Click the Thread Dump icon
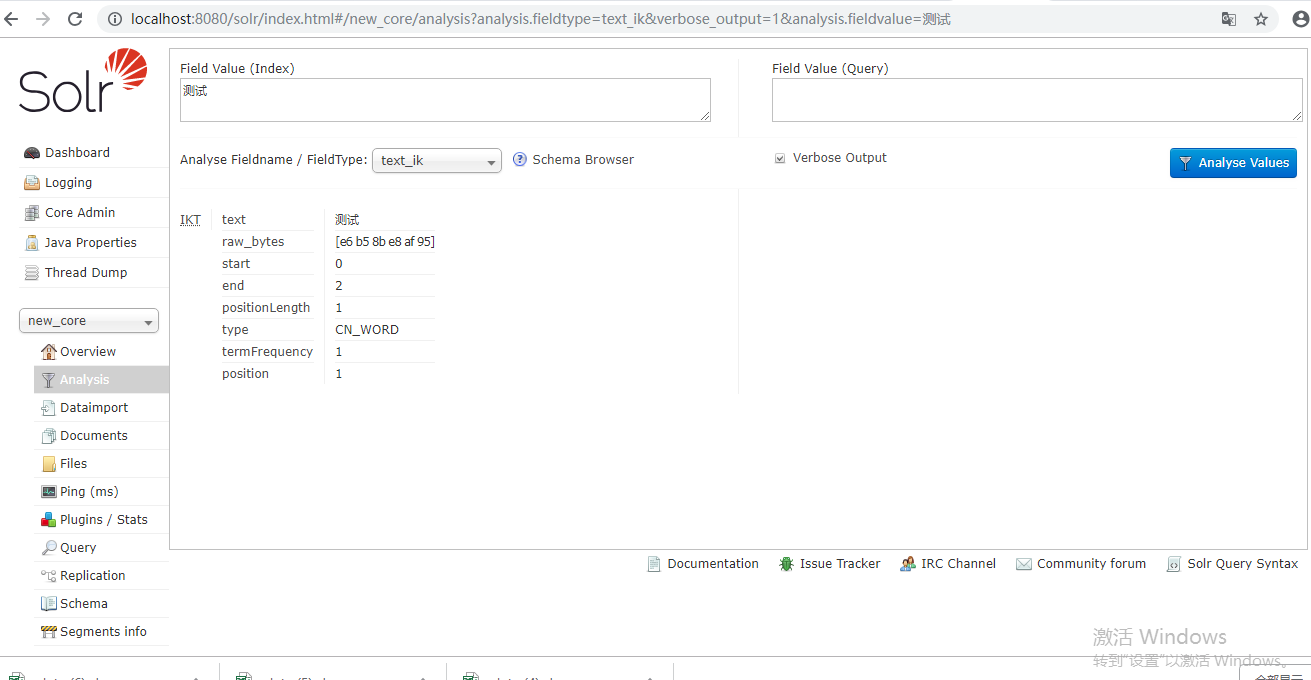Viewport: 1311px width, 680px height. pyautogui.click(x=32, y=273)
